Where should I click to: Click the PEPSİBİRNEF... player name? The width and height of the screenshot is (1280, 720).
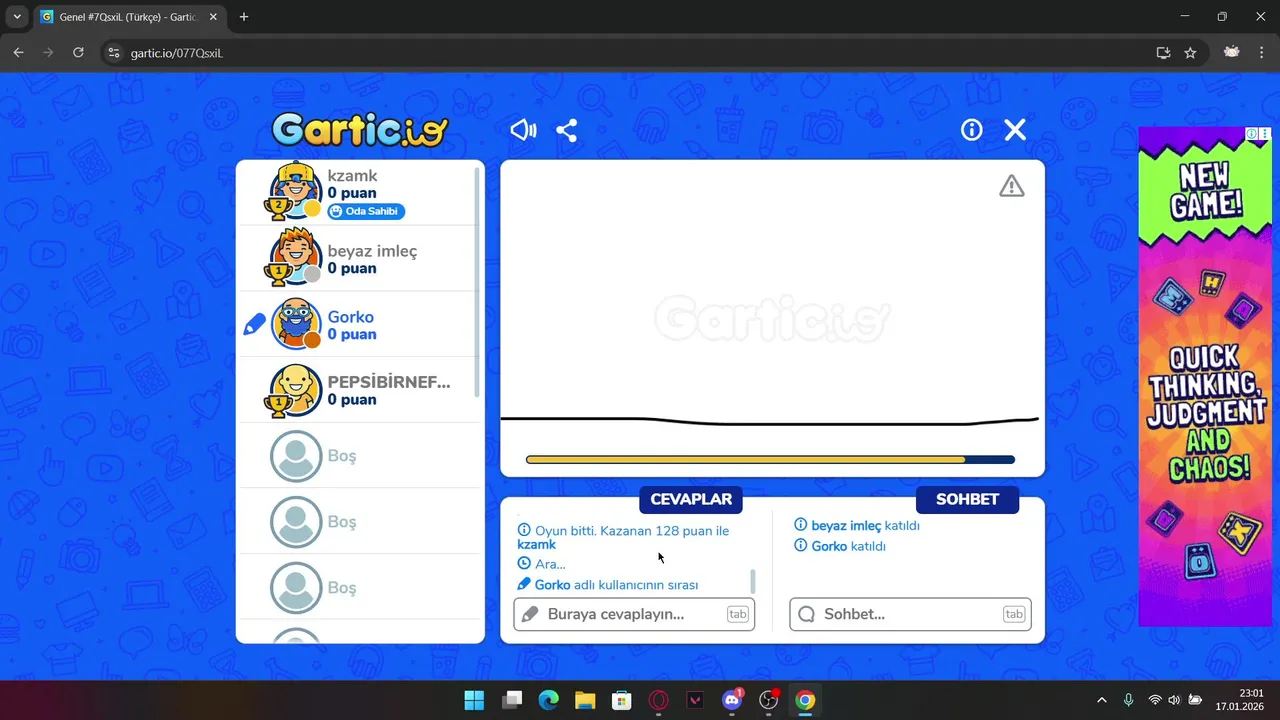pyautogui.click(x=389, y=382)
